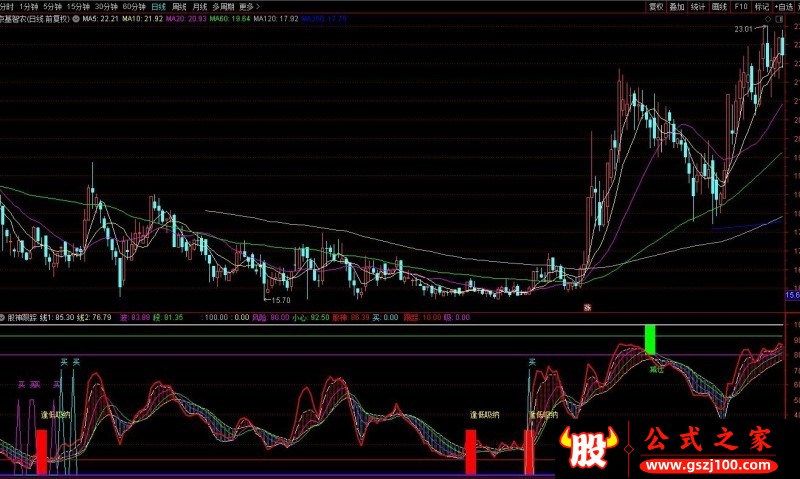Click the MA5: 22.21 value

[100, 19]
